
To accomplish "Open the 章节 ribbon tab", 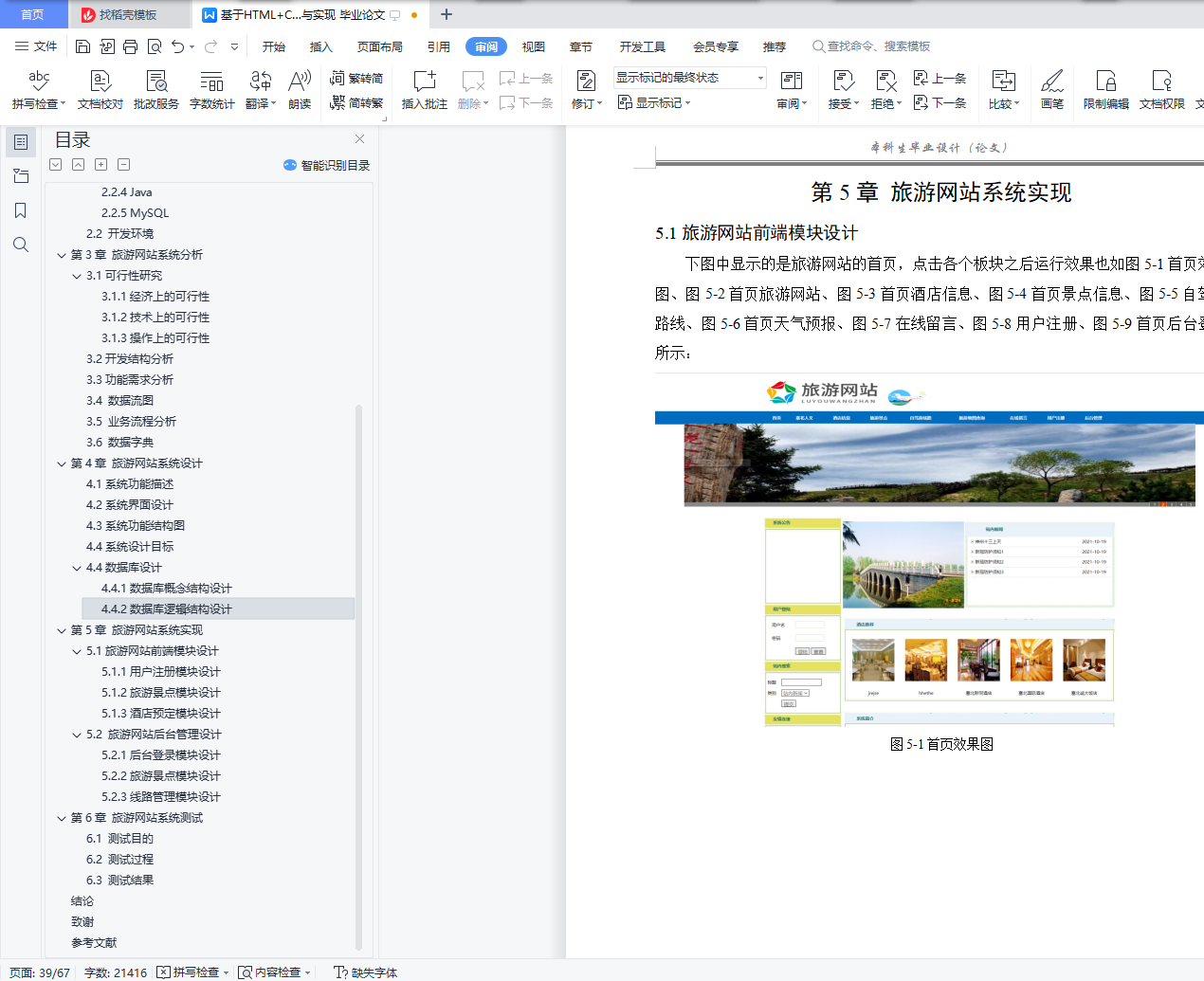I will [581, 46].
